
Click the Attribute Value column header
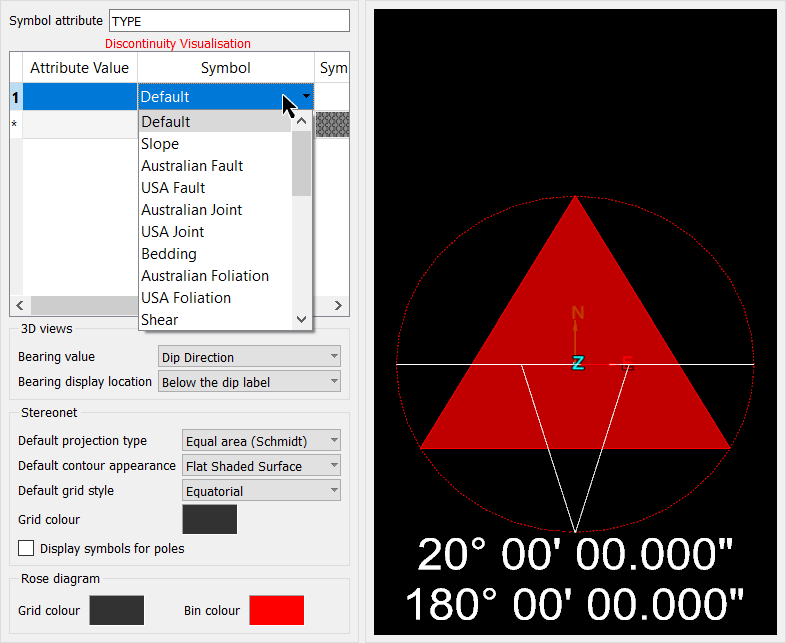(x=80, y=68)
